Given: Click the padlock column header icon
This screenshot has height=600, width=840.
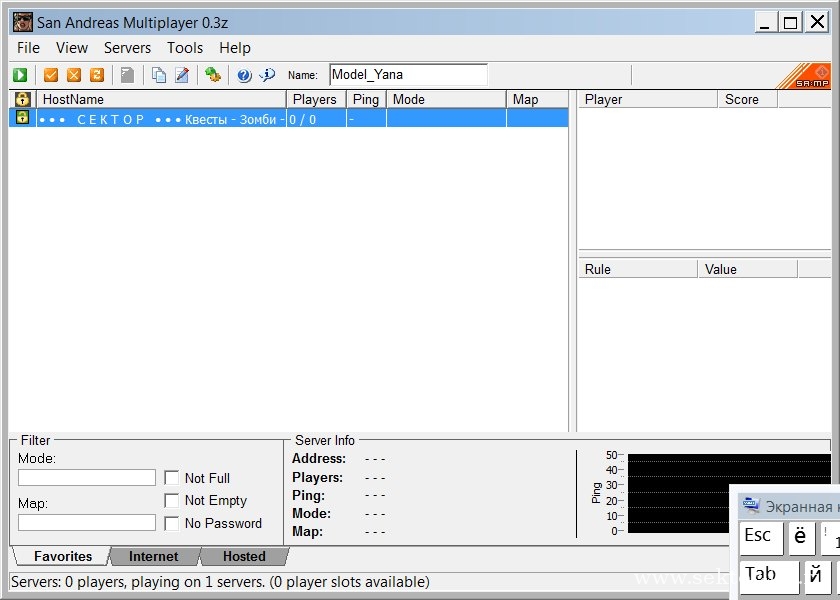Looking at the screenshot, I should (x=22, y=99).
